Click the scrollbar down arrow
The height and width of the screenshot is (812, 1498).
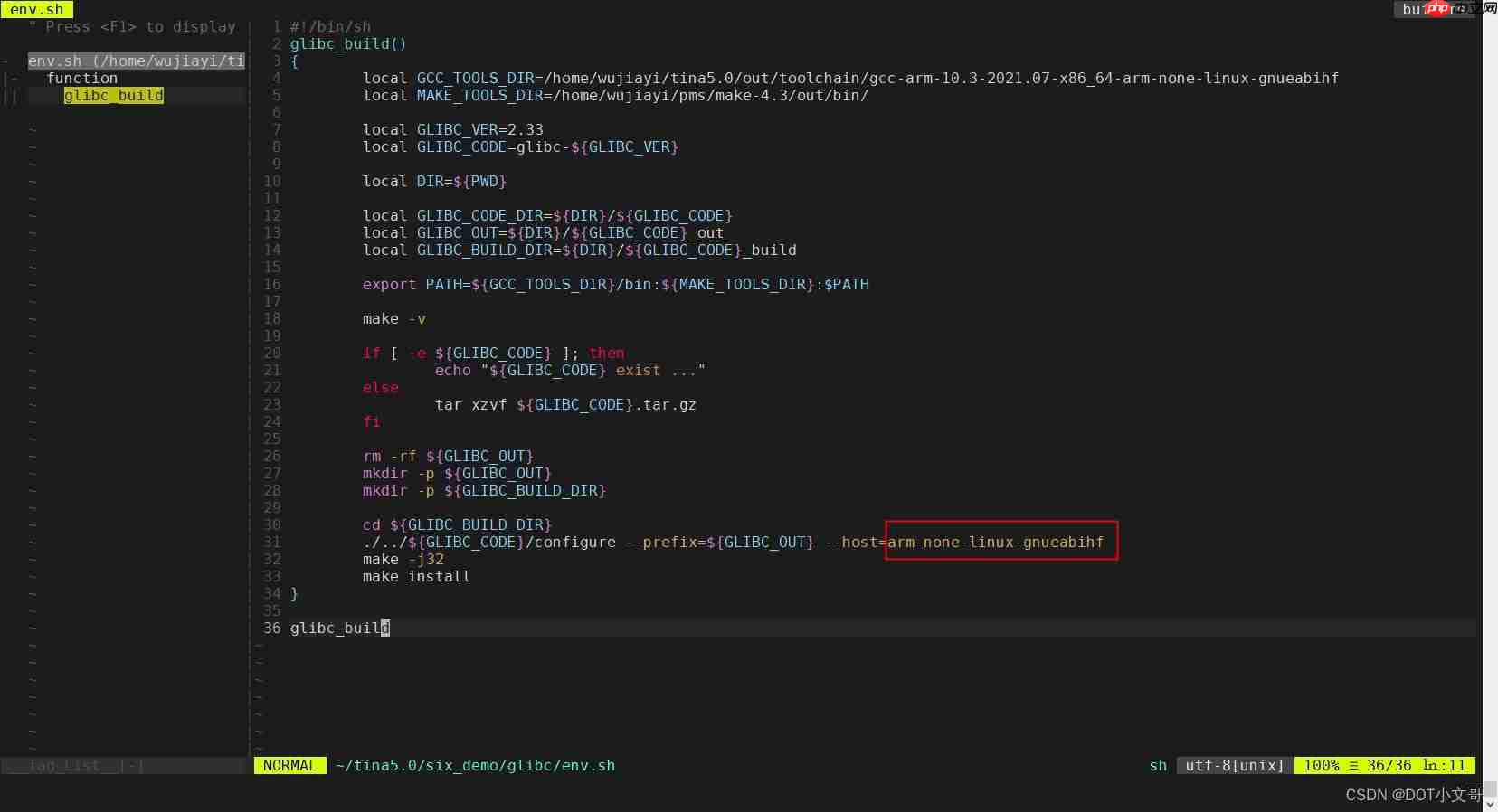click(x=1490, y=804)
